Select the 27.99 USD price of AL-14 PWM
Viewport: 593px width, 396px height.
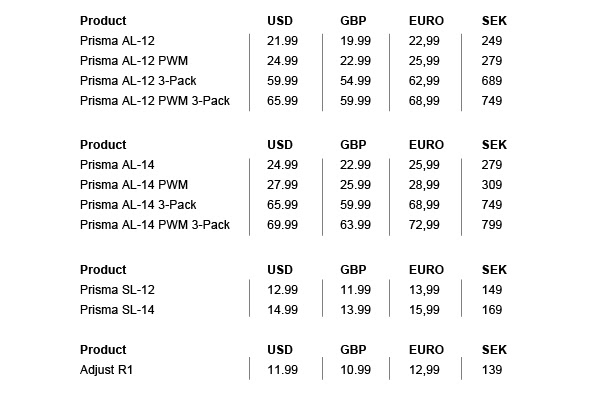[x=283, y=185]
